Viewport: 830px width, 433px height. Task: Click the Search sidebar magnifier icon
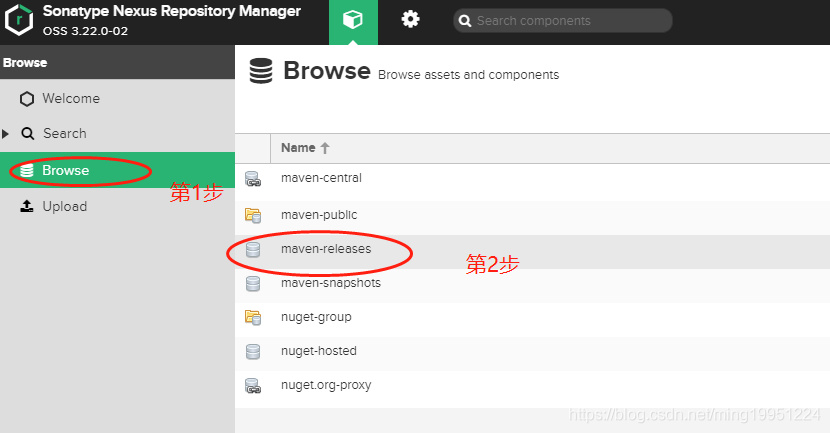click(x=28, y=133)
